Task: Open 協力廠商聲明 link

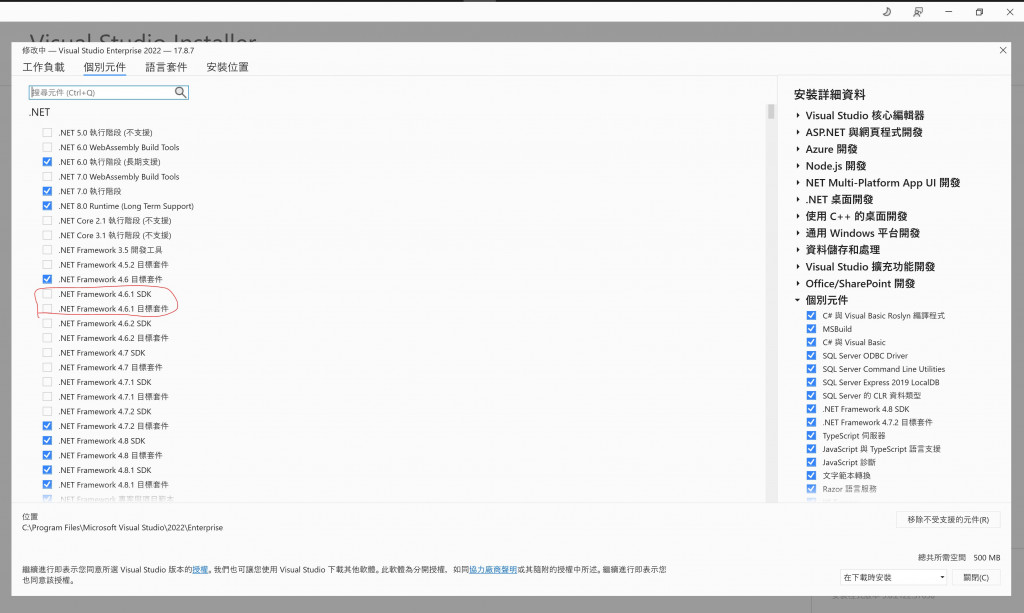Action: [493, 570]
